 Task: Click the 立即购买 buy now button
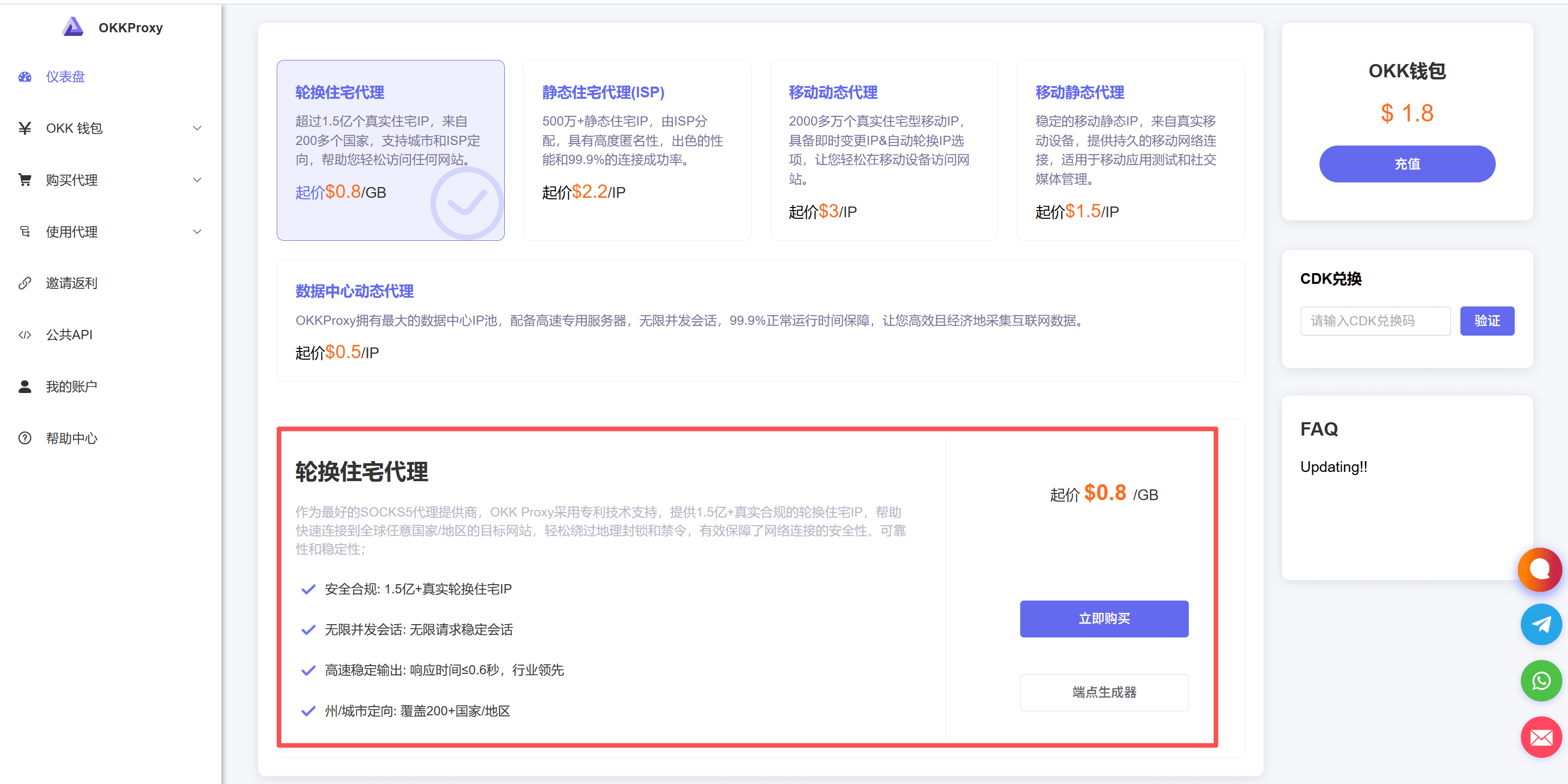[1104, 619]
